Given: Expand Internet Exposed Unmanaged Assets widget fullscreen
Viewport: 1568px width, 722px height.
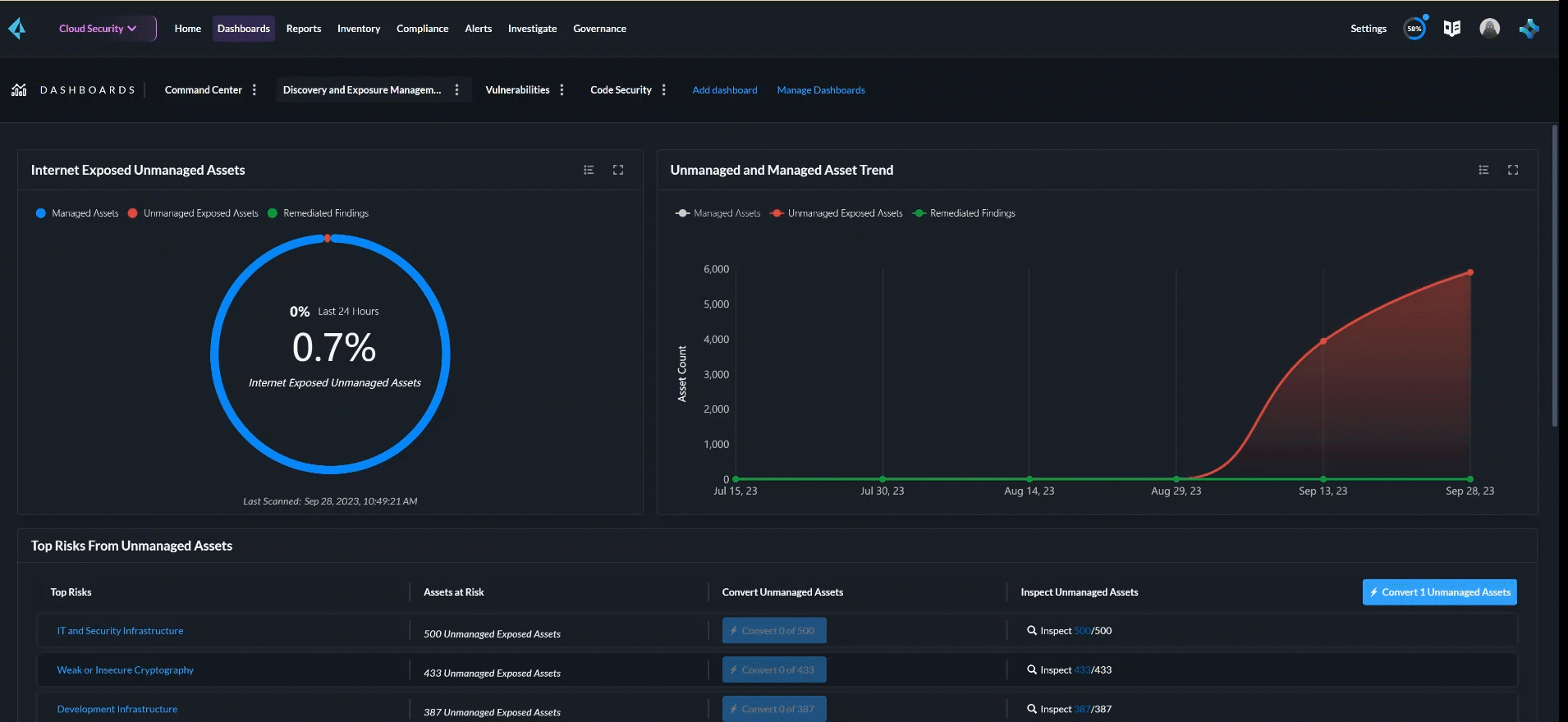Looking at the screenshot, I should coord(618,170).
